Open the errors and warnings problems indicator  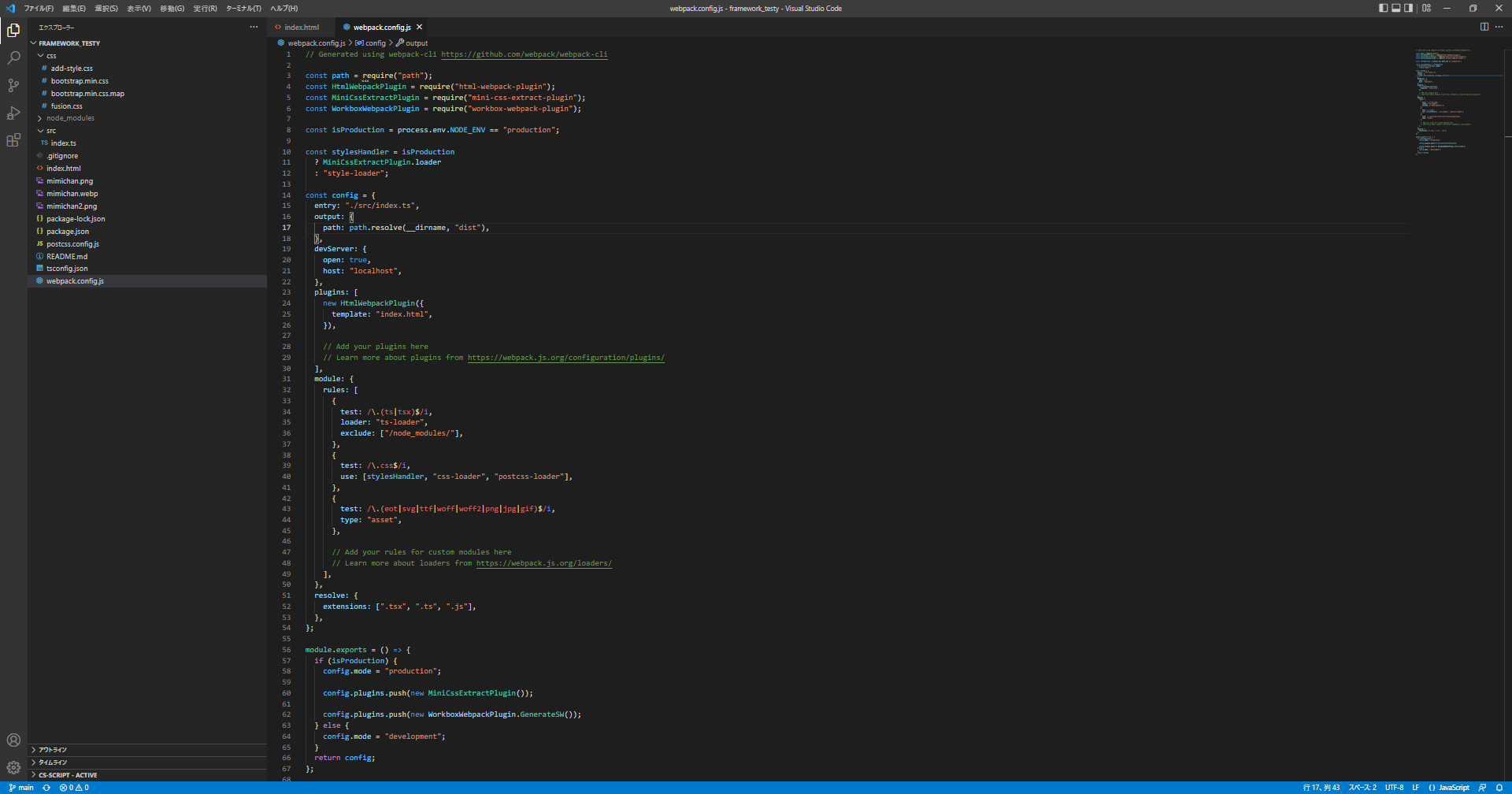tap(74, 788)
